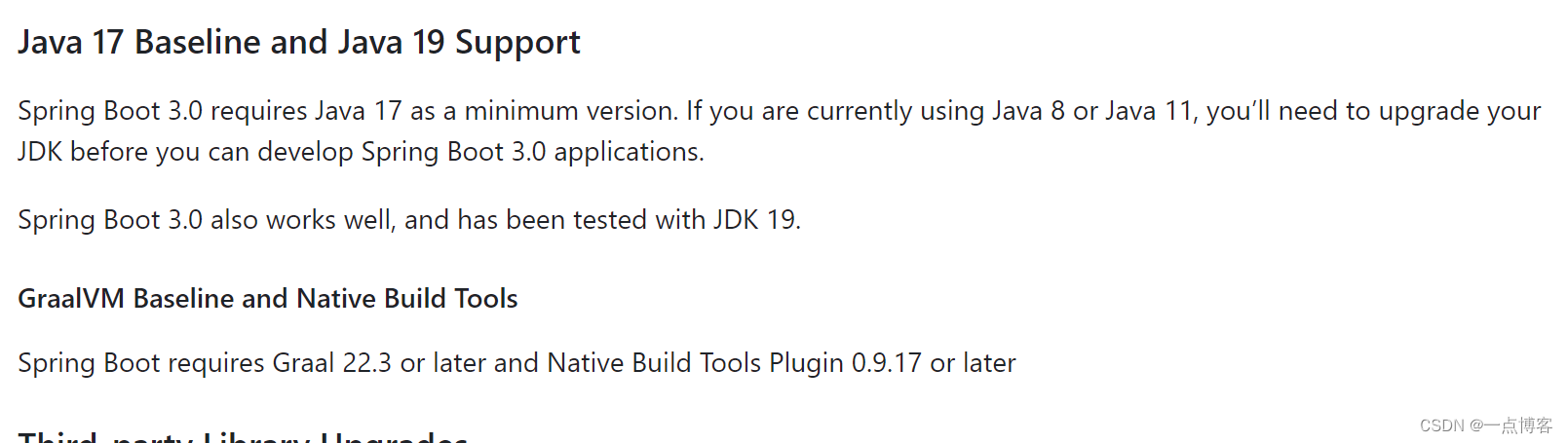Click the word "GraalVM" in the subheading
The width and height of the screenshot is (1568, 443).
pyautogui.click(x=71, y=299)
